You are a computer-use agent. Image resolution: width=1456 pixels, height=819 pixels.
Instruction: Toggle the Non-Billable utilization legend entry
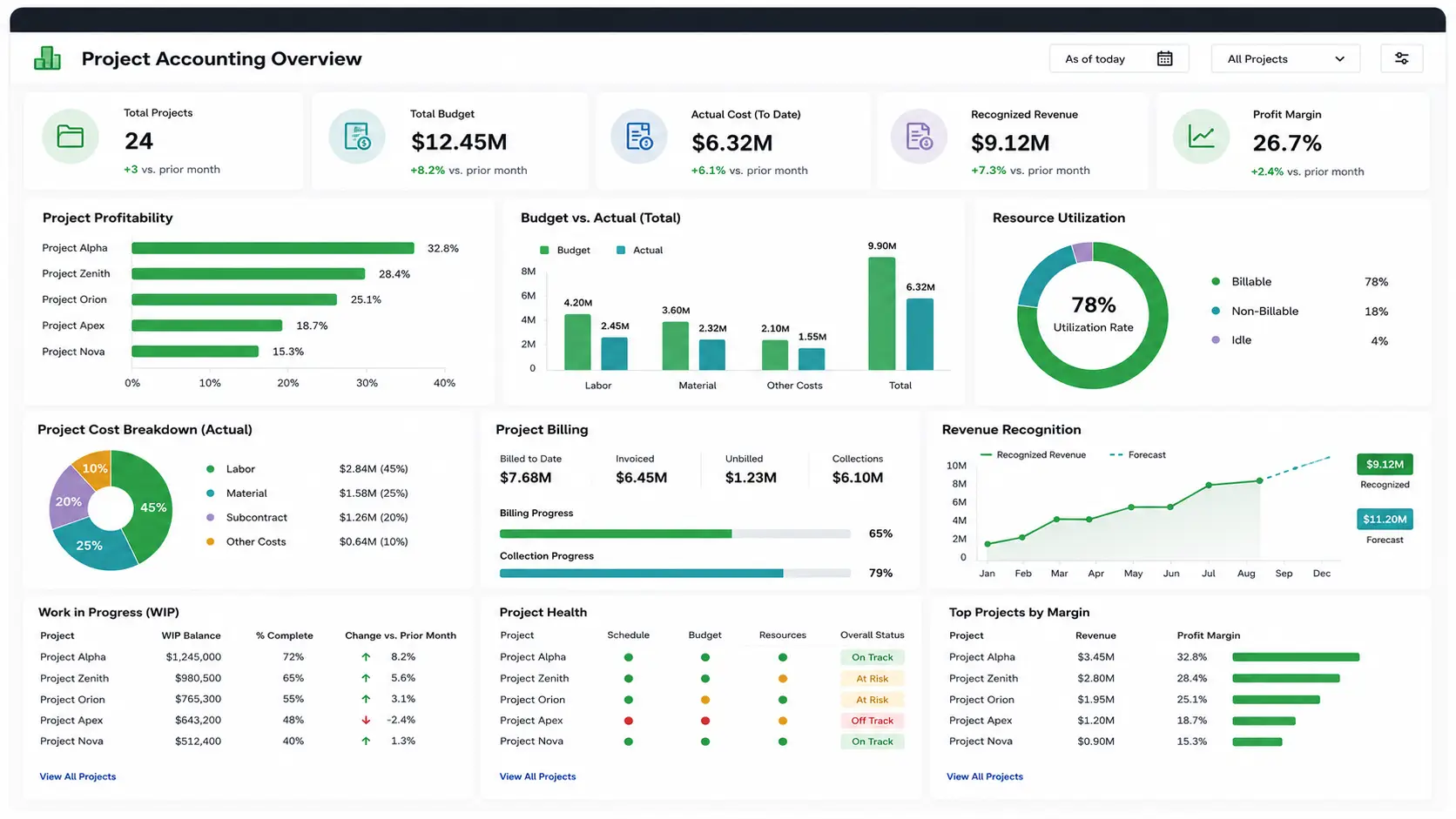tap(1255, 311)
